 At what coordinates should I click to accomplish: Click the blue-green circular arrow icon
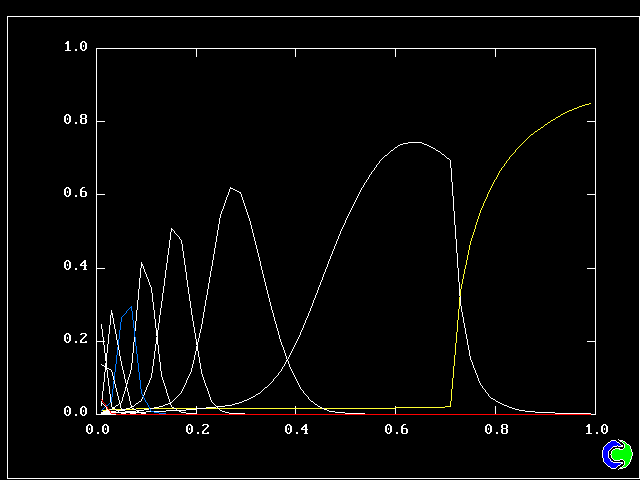click(617, 454)
